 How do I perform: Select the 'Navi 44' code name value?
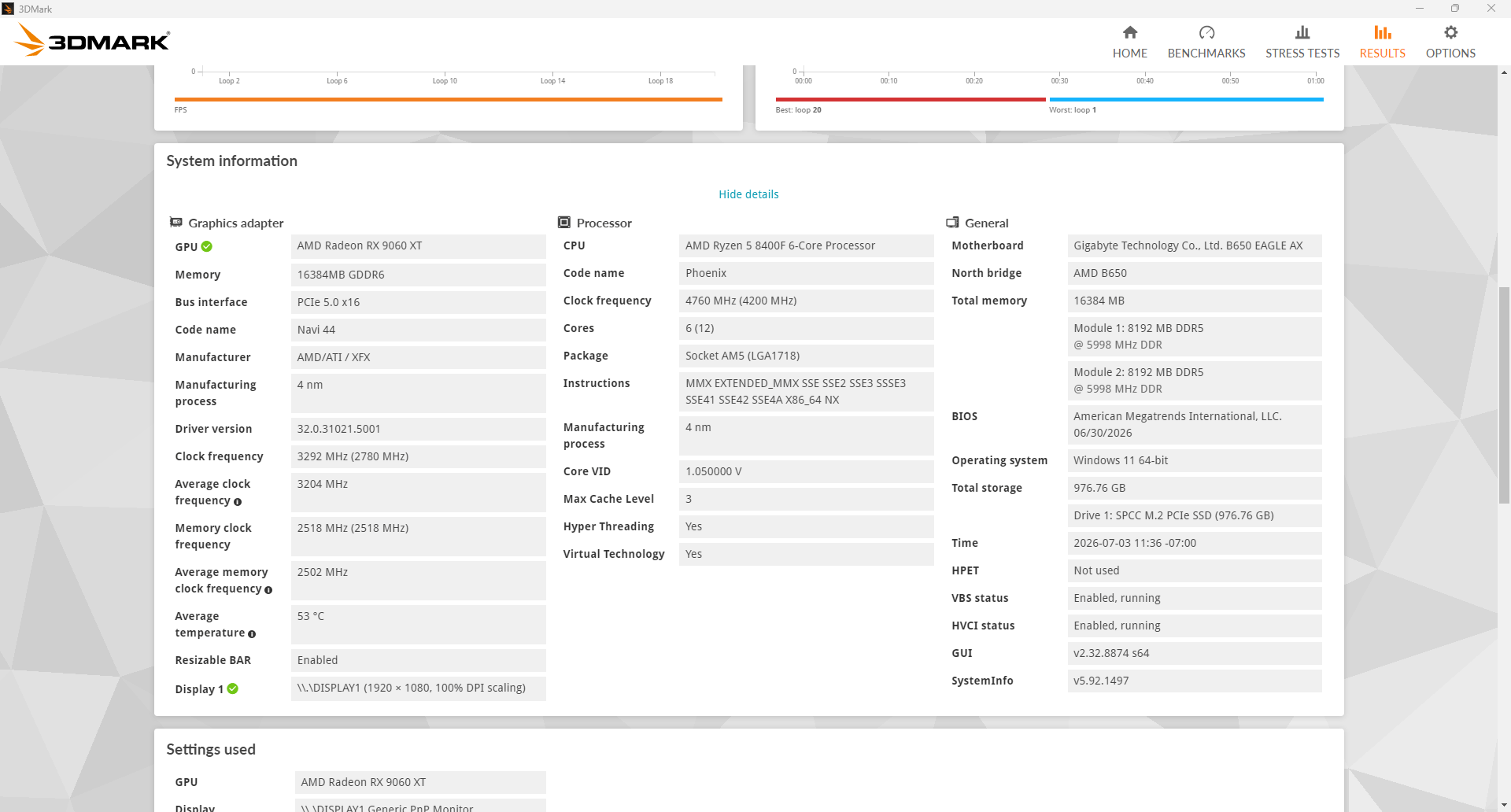[x=419, y=330]
